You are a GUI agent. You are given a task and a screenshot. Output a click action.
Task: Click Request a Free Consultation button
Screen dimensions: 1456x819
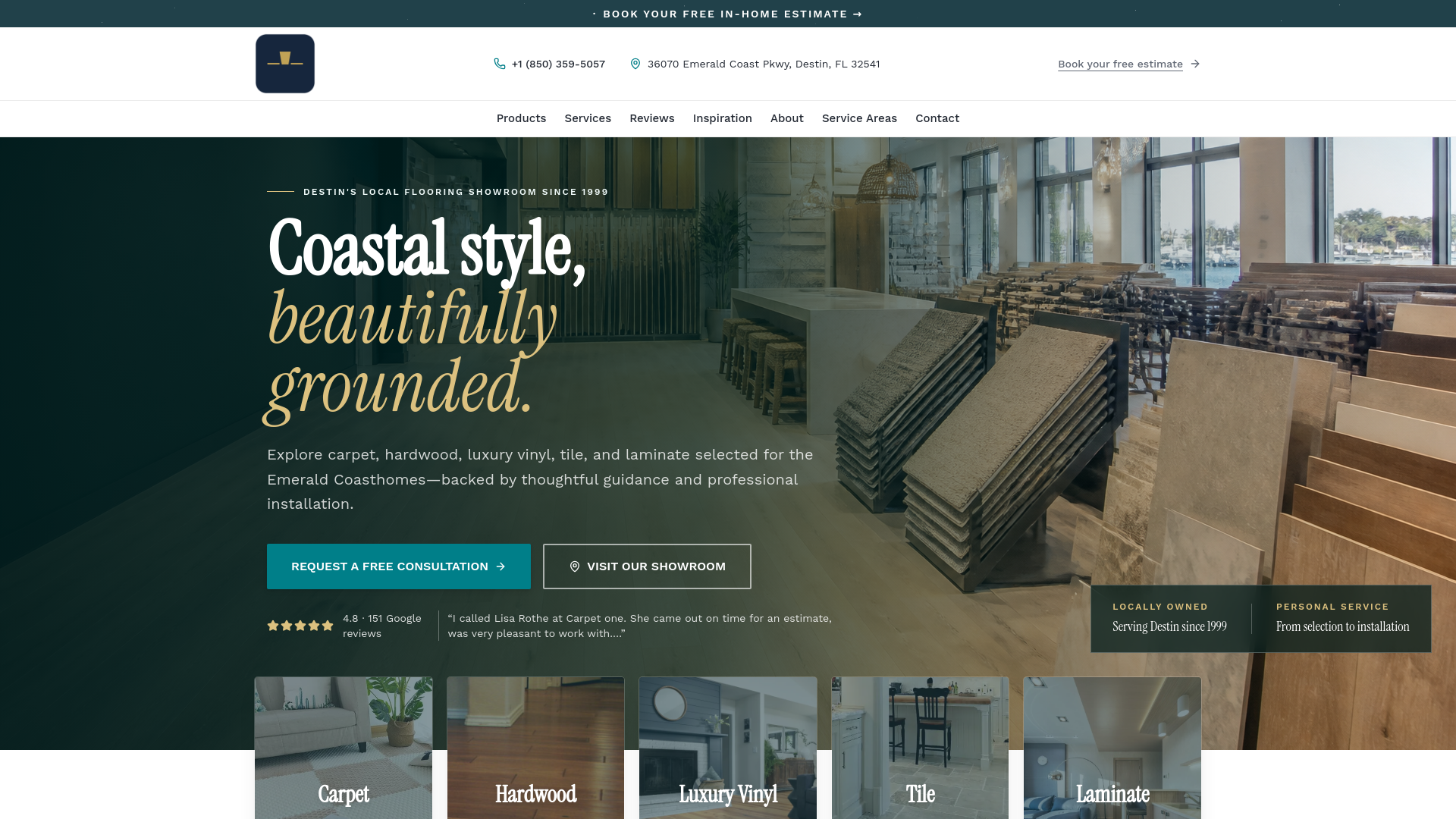point(399,566)
